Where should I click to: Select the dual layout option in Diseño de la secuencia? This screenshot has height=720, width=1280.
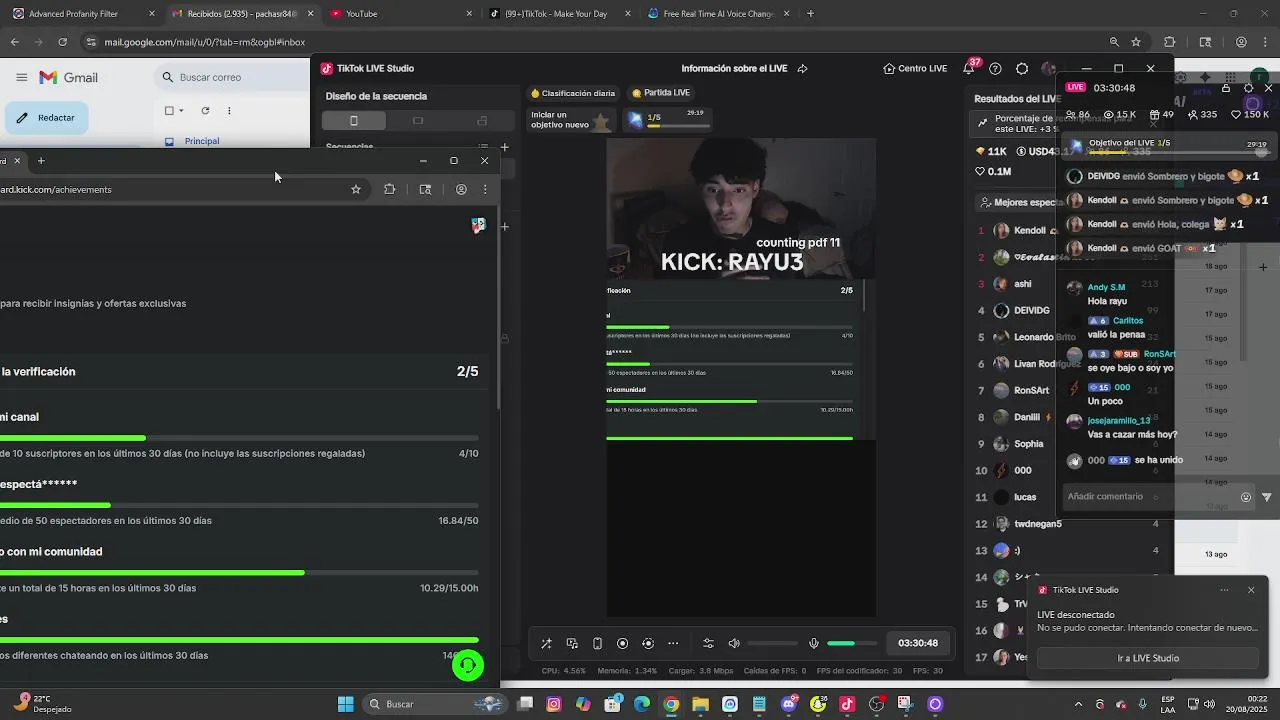coord(482,120)
